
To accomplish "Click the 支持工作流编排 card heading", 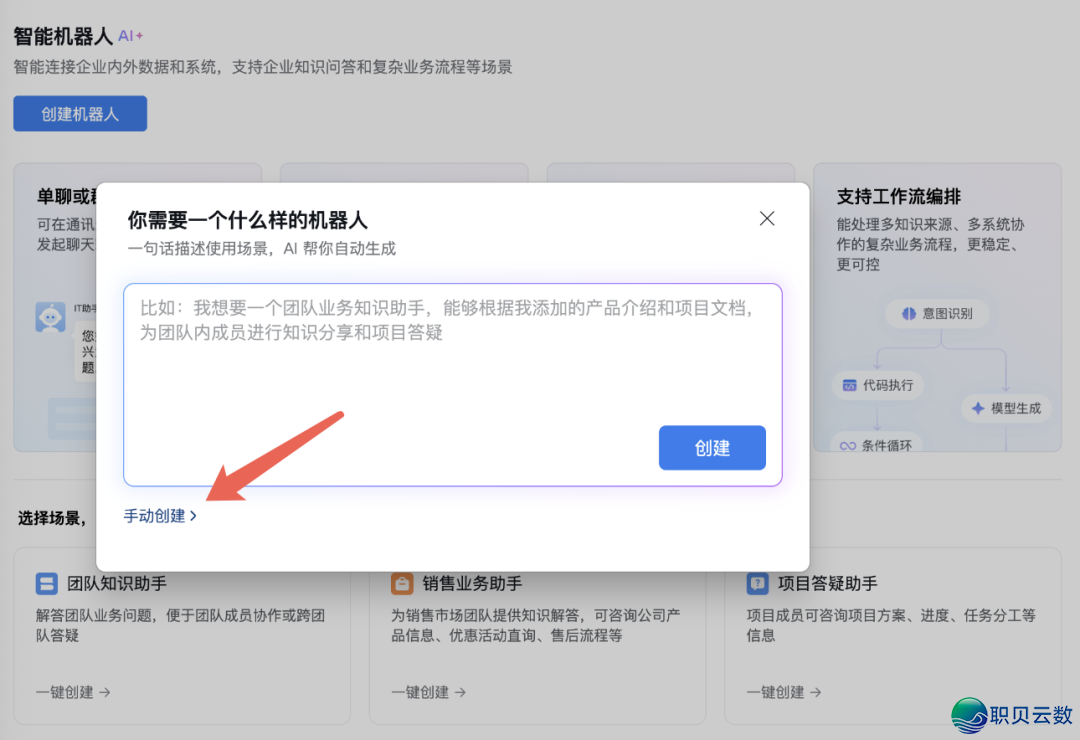I will [902, 197].
